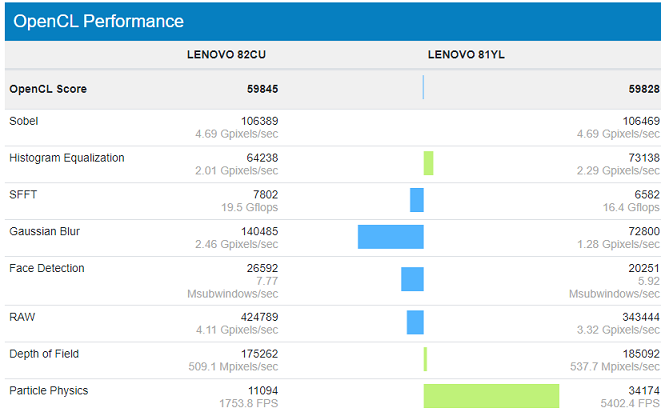Click the 509.1 Mpixels/sec value
The height and width of the screenshot is (416, 661).
233,366
